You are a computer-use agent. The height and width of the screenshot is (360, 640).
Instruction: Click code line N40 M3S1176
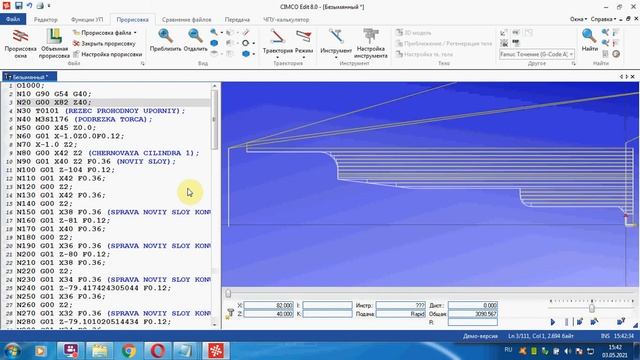pyautogui.click(x=84, y=119)
